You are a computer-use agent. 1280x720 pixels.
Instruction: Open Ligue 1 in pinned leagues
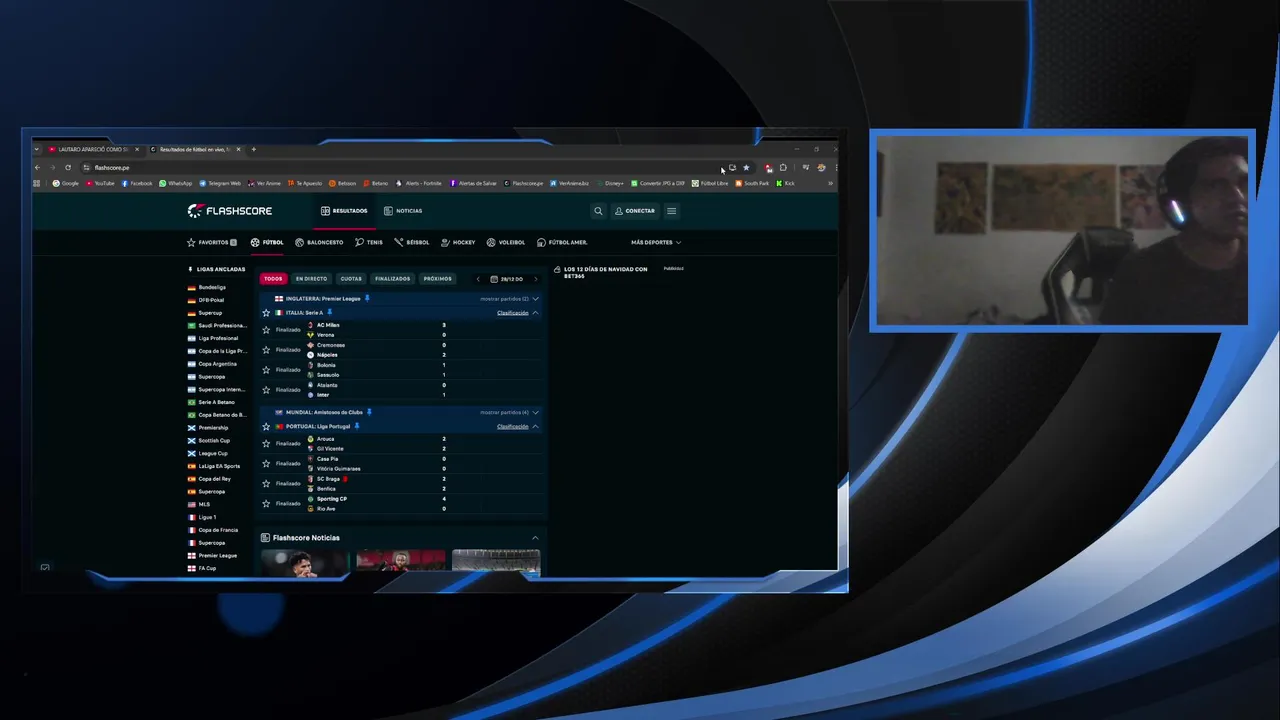(x=202, y=517)
